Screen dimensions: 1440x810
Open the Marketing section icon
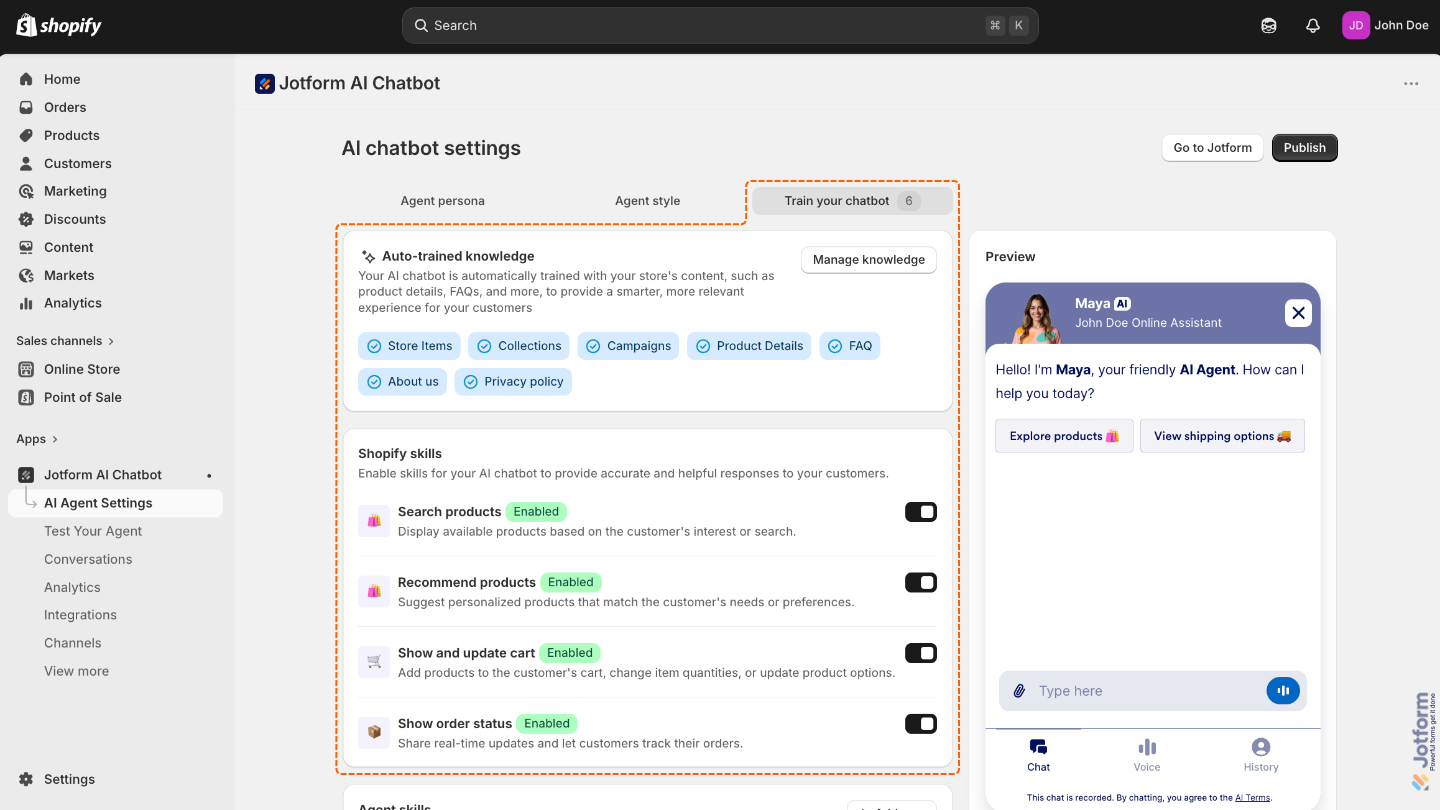click(x=28, y=191)
